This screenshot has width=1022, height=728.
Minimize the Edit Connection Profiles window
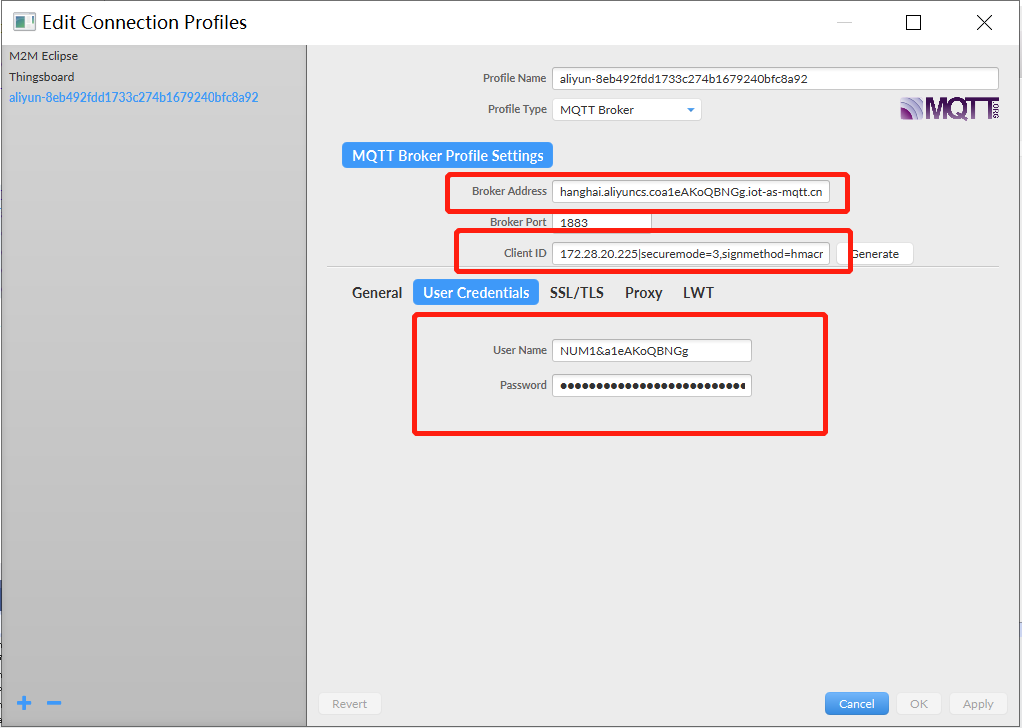click(844, 23)
